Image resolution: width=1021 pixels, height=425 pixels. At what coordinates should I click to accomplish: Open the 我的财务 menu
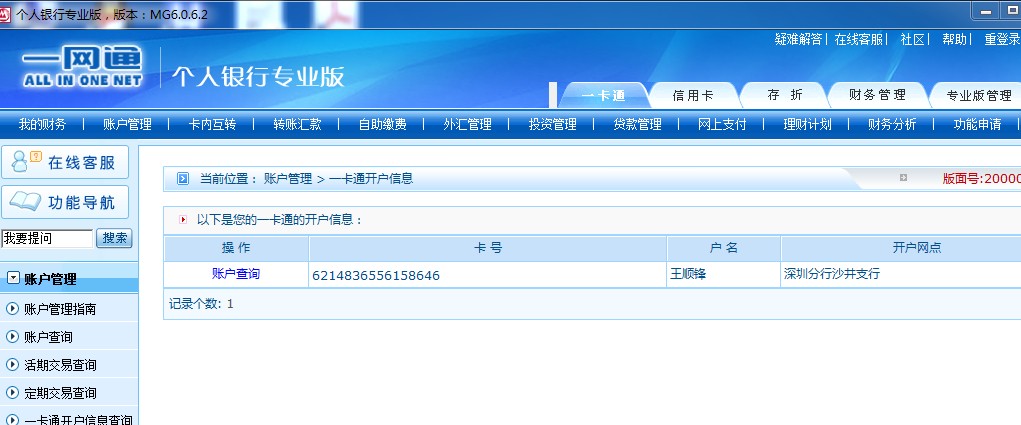click(x=42, y=124)
